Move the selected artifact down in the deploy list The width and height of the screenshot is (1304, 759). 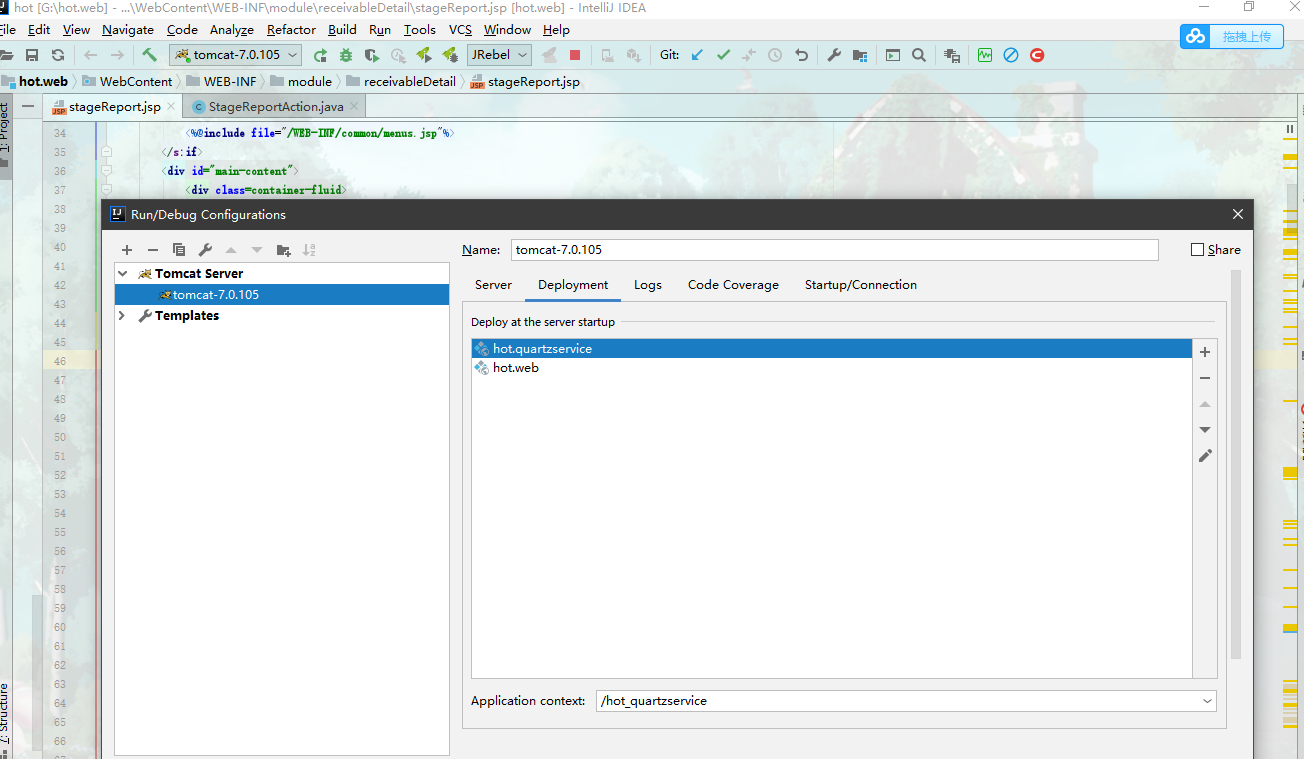click(x=1205, y=430)
